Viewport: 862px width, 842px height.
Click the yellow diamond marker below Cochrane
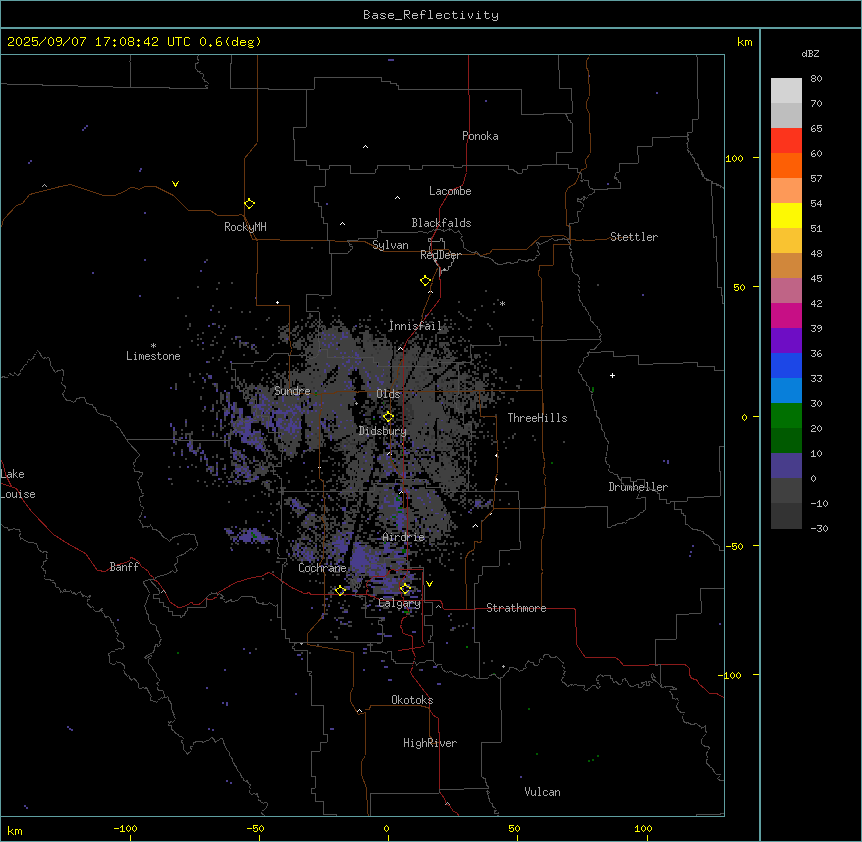[340, 590]
